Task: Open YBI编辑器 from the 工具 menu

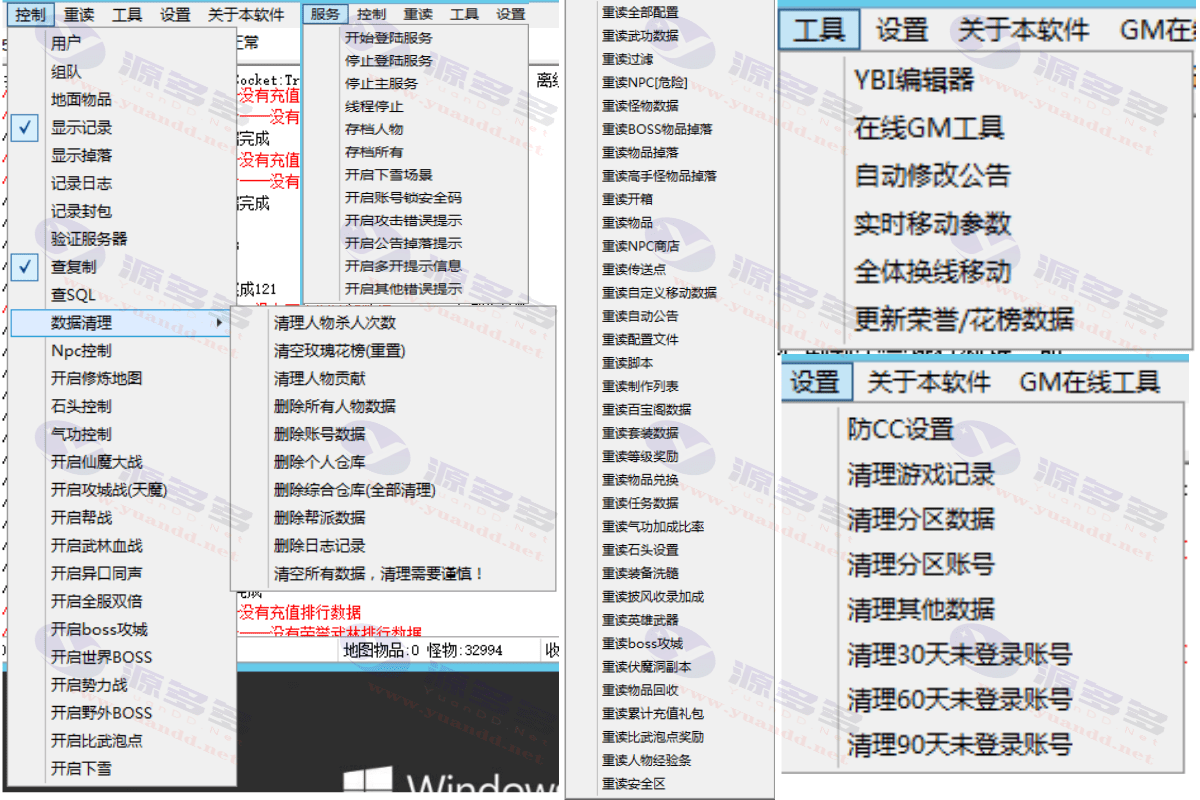Action: 914,79
